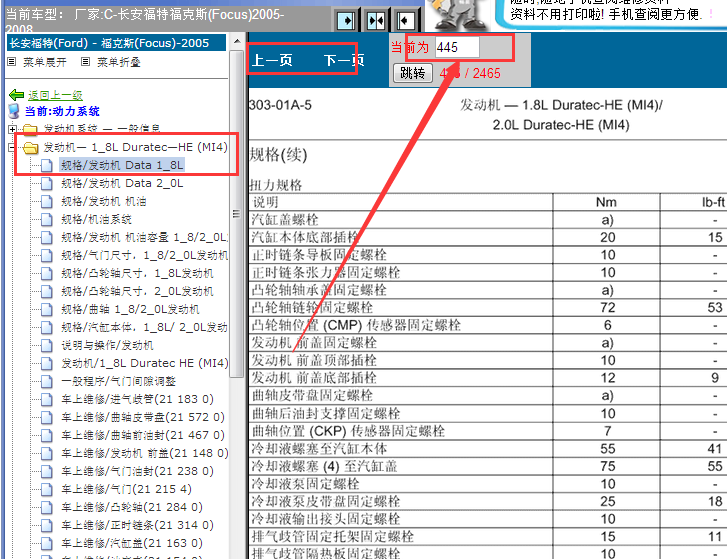Click the 303-01A-5 page code

[280, 105]
